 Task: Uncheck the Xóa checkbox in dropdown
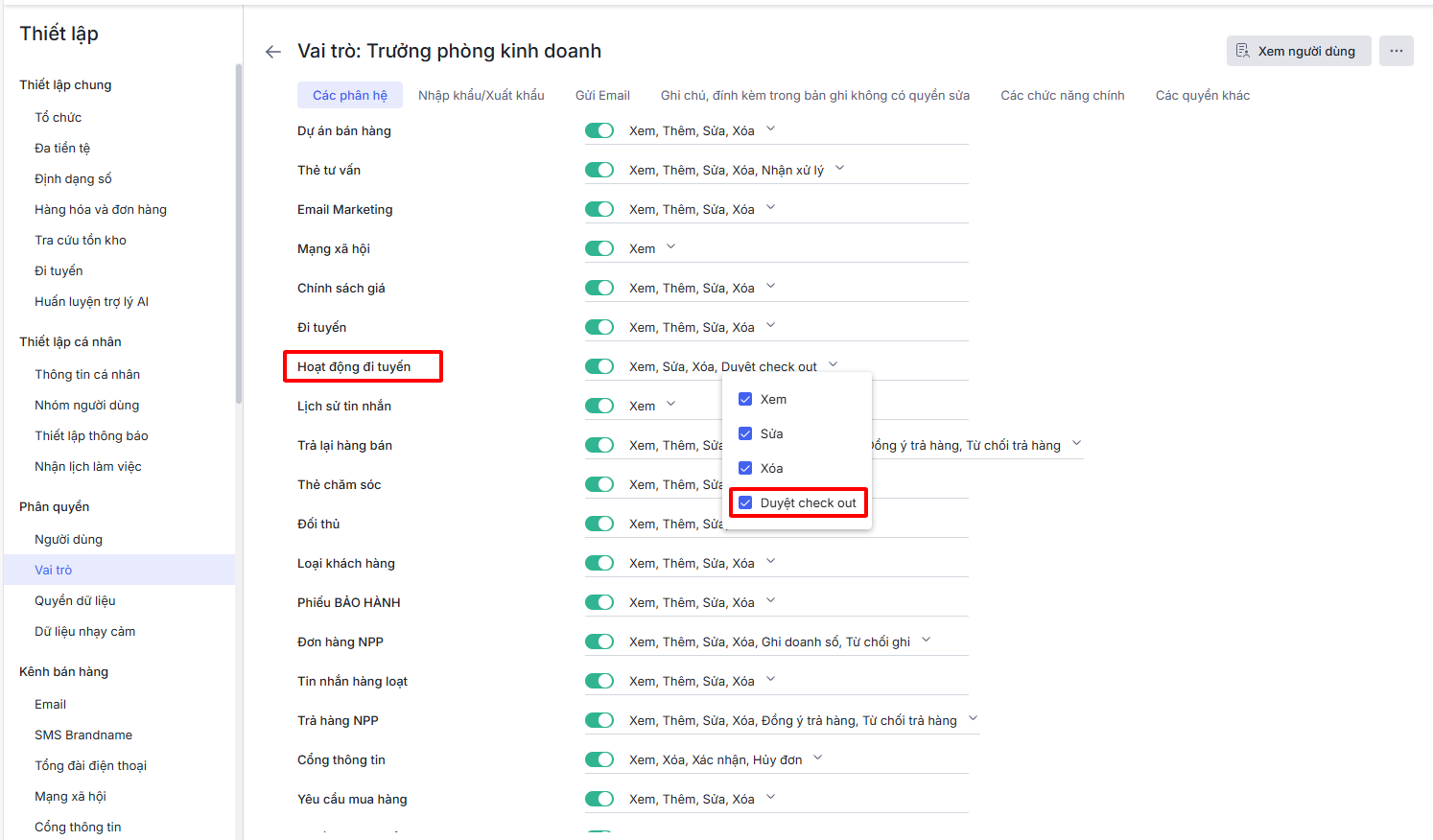click(745, 468)
